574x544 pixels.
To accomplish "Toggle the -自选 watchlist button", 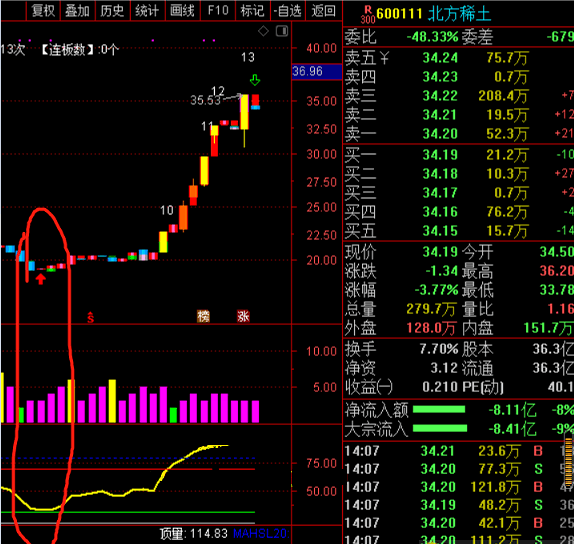I will pos(287,11).
